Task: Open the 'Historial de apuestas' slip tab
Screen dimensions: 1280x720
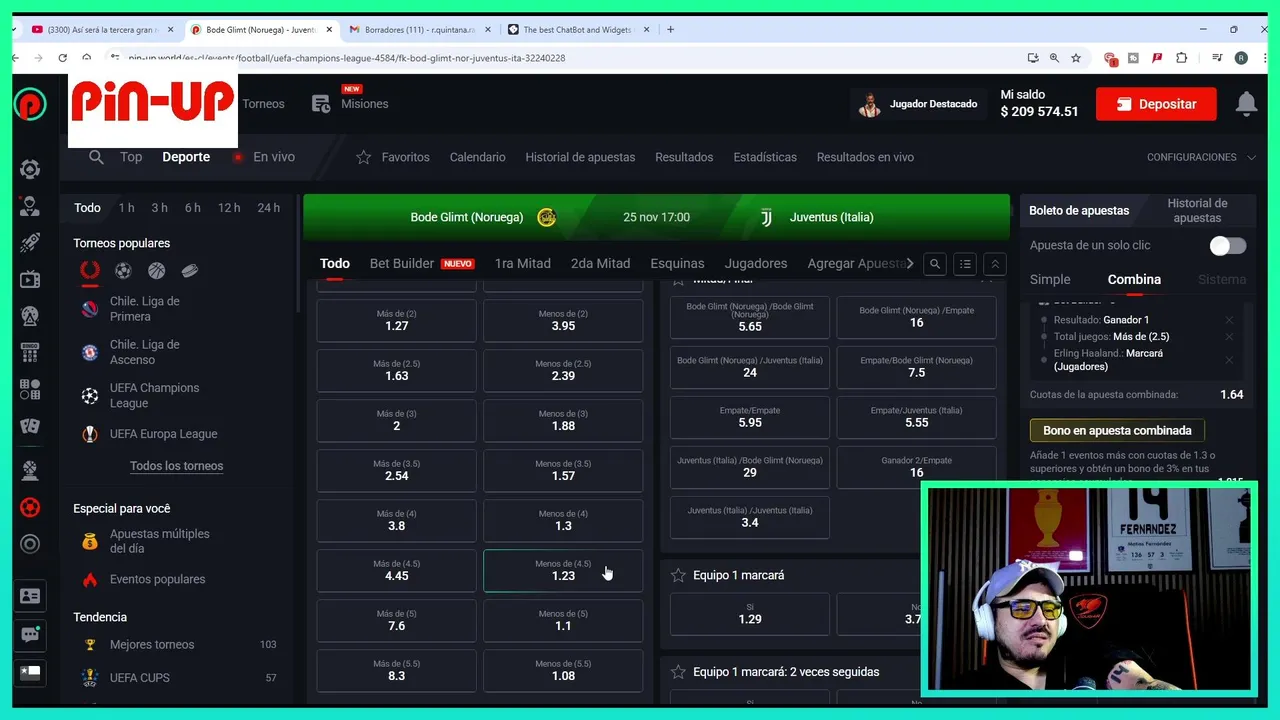Action: click(1197, 210)
